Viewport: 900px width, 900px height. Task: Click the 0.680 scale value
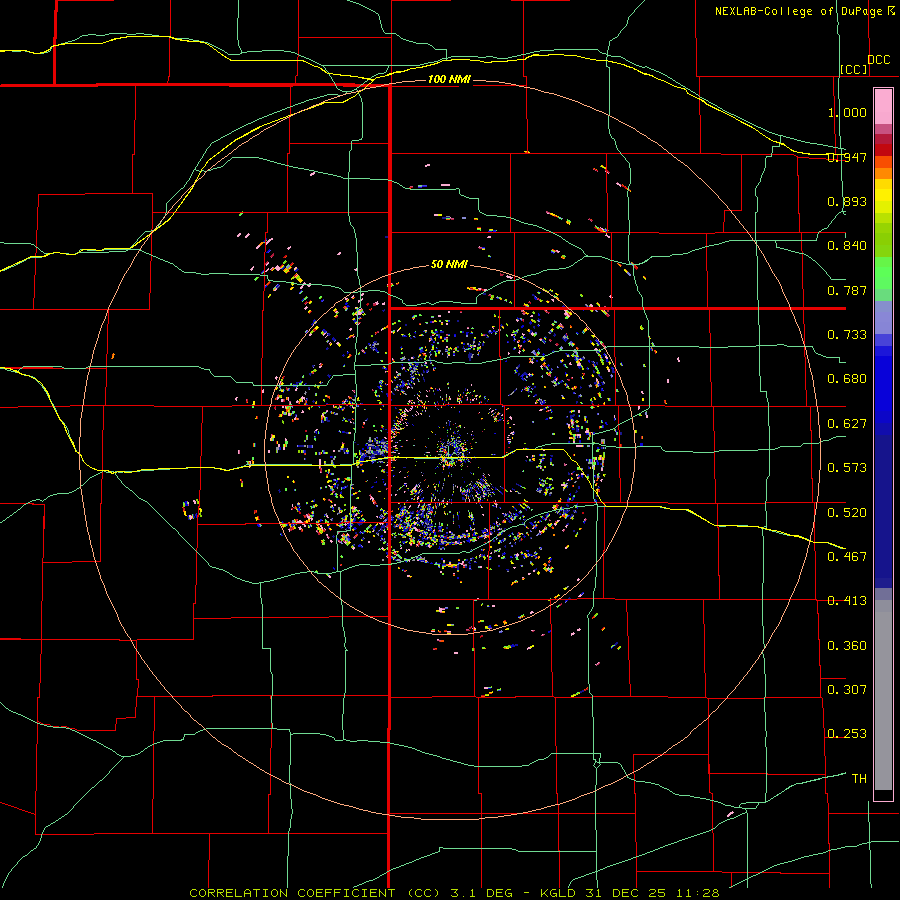click(x=847, y=379)
